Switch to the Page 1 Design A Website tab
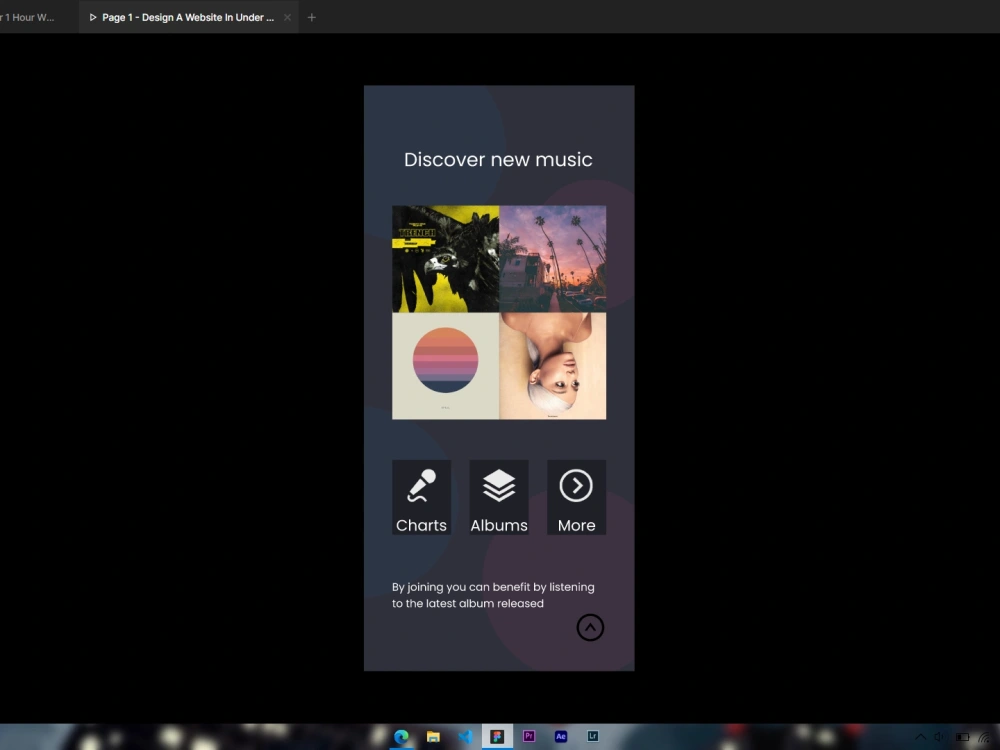 click(188, 17)
